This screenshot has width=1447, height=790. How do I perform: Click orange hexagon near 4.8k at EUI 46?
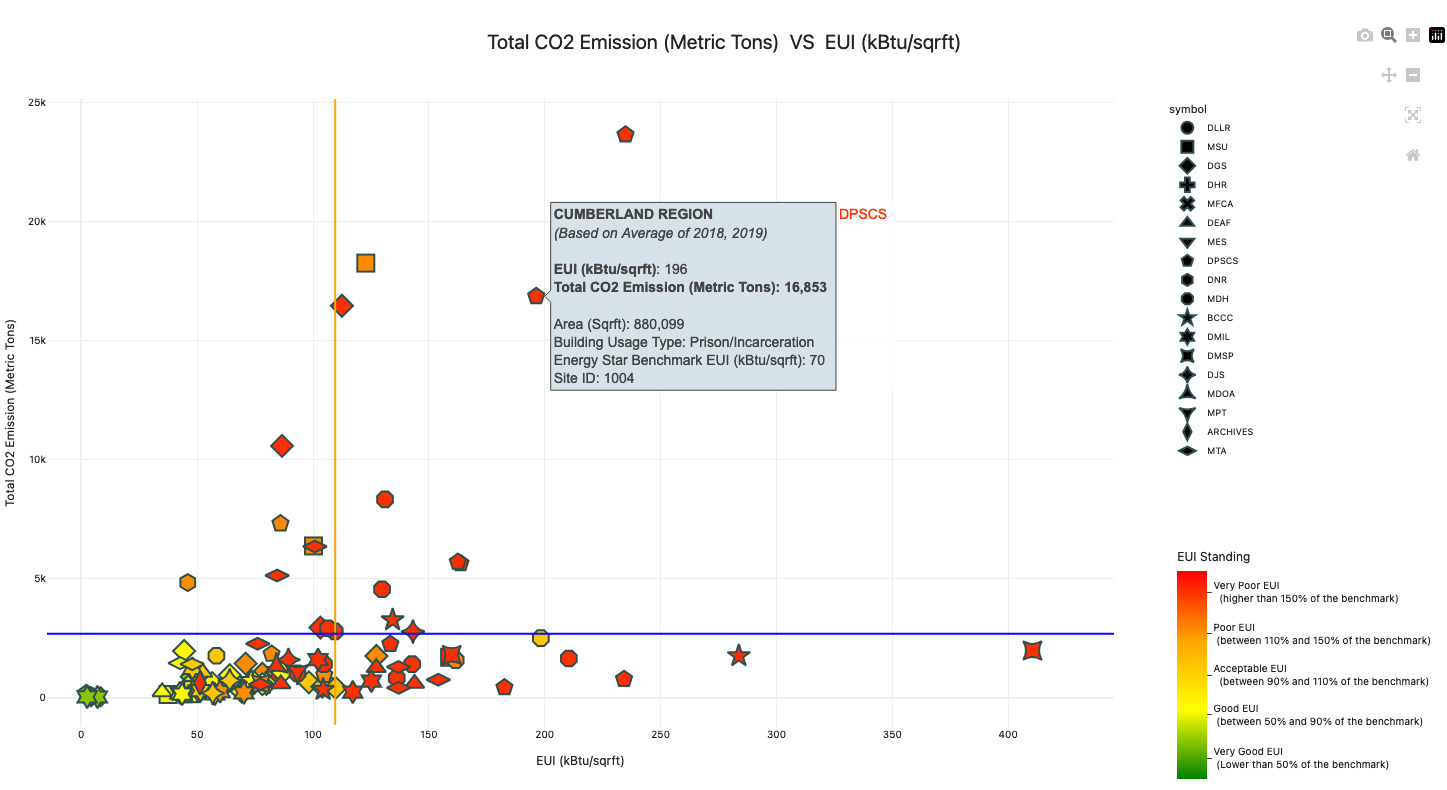point(187,582)
